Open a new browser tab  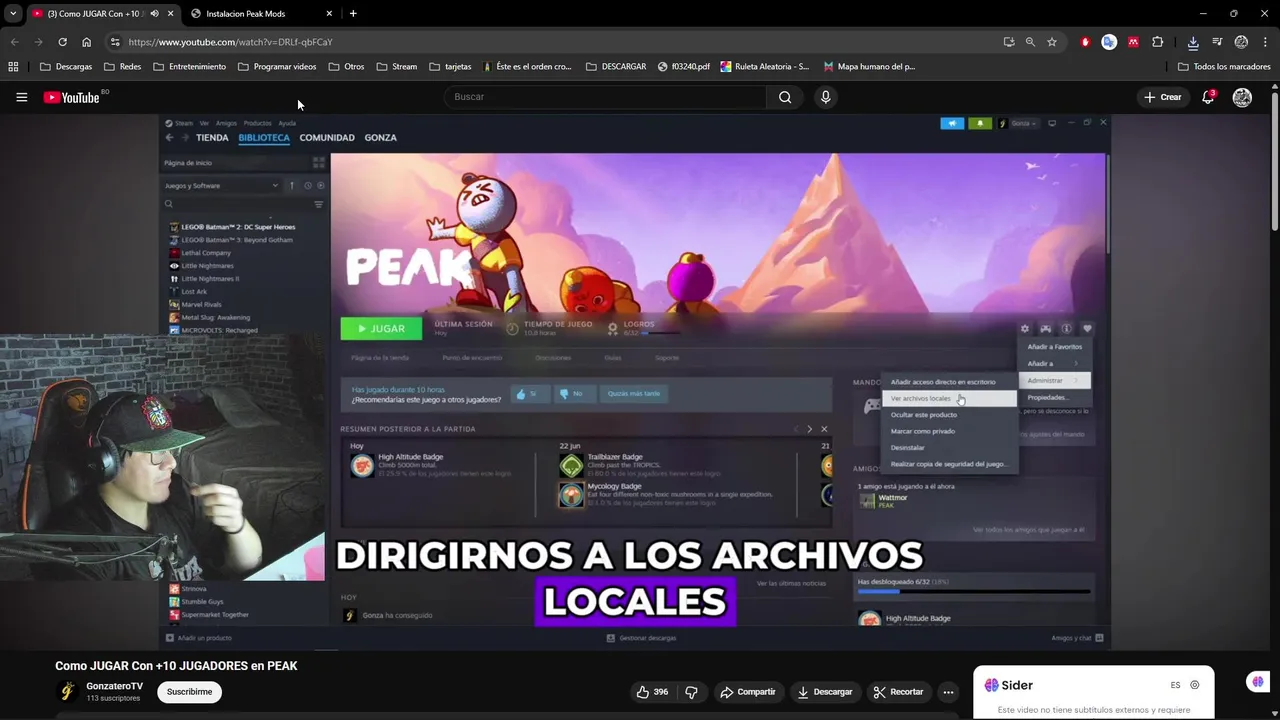(x=353, y=14)
